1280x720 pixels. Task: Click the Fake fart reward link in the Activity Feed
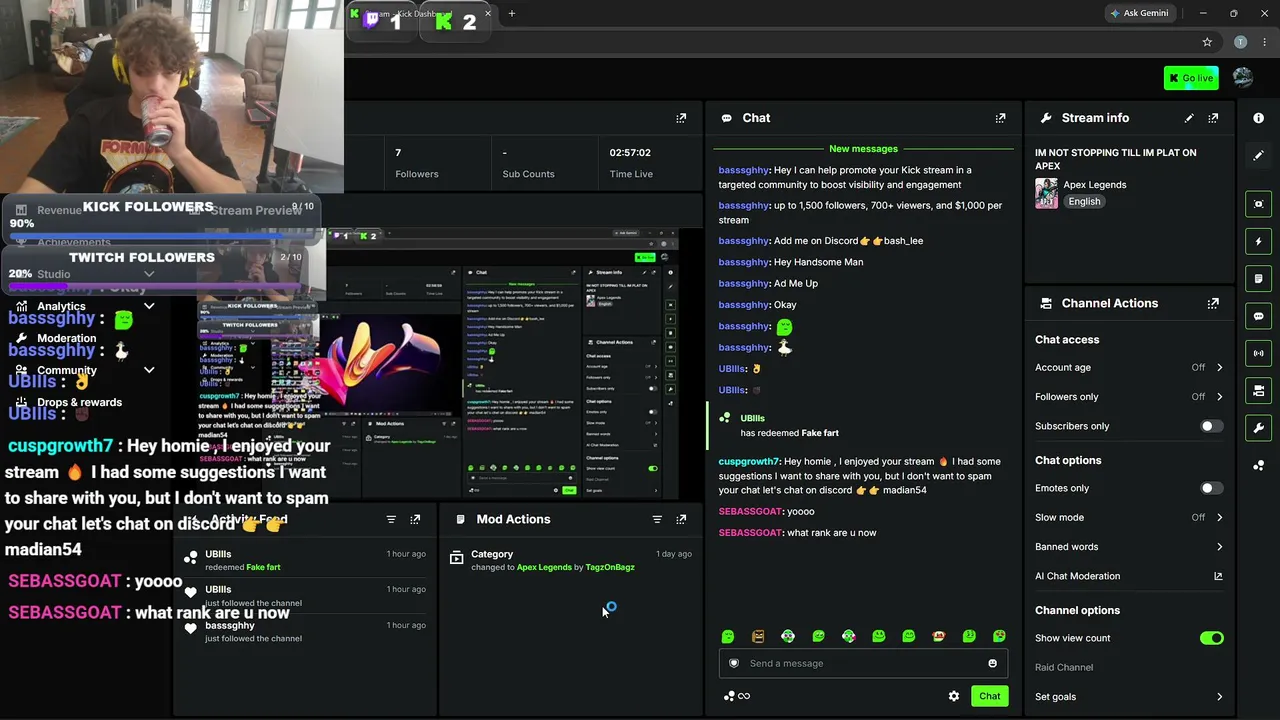tap(263, 567)
